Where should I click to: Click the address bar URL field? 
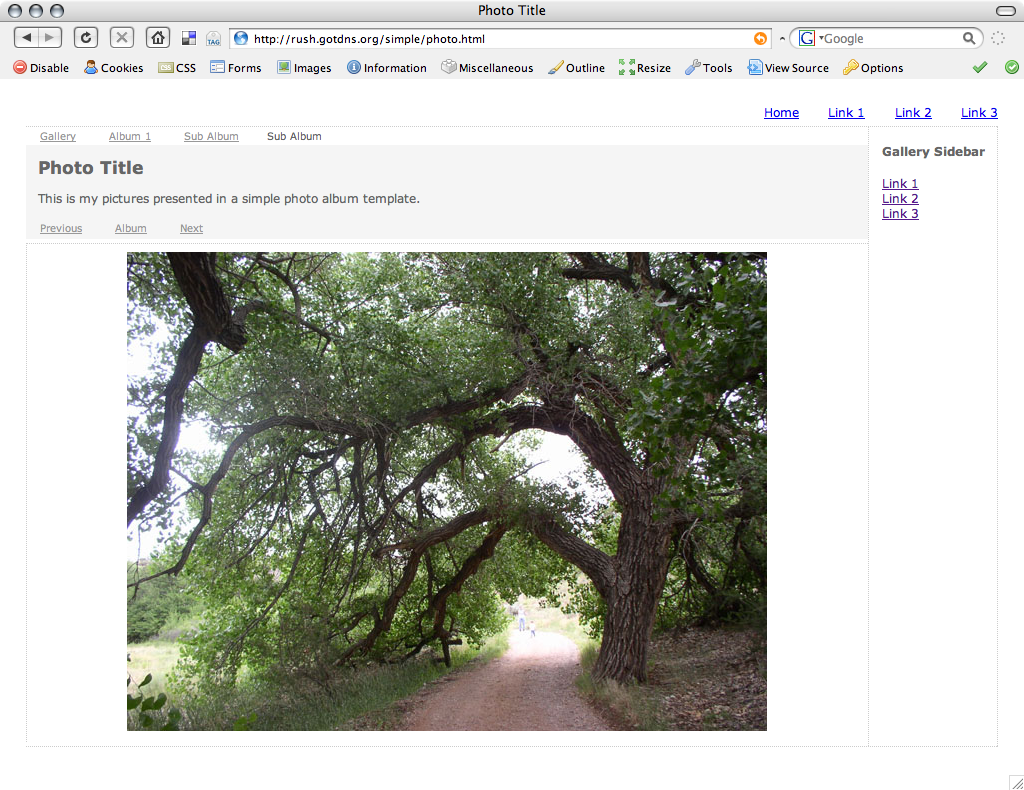click(x=500, y=39)
